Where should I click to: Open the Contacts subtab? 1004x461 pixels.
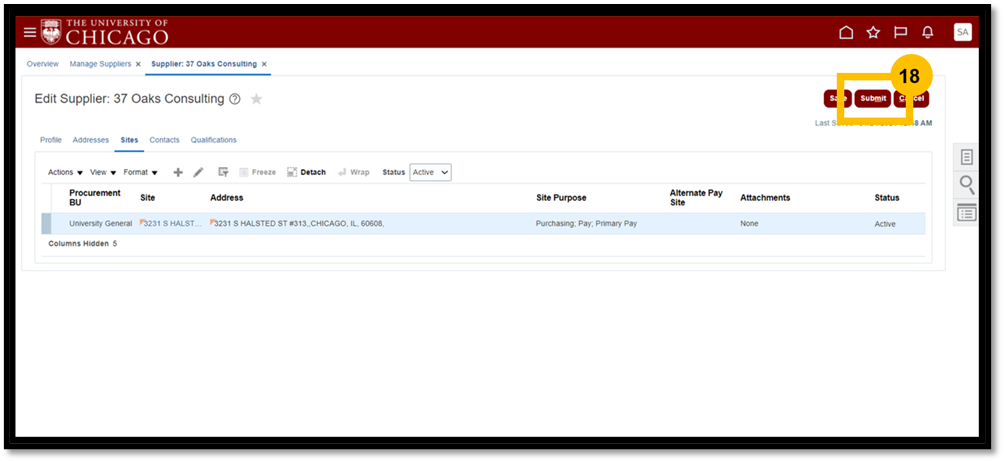[x=165, y=140]
